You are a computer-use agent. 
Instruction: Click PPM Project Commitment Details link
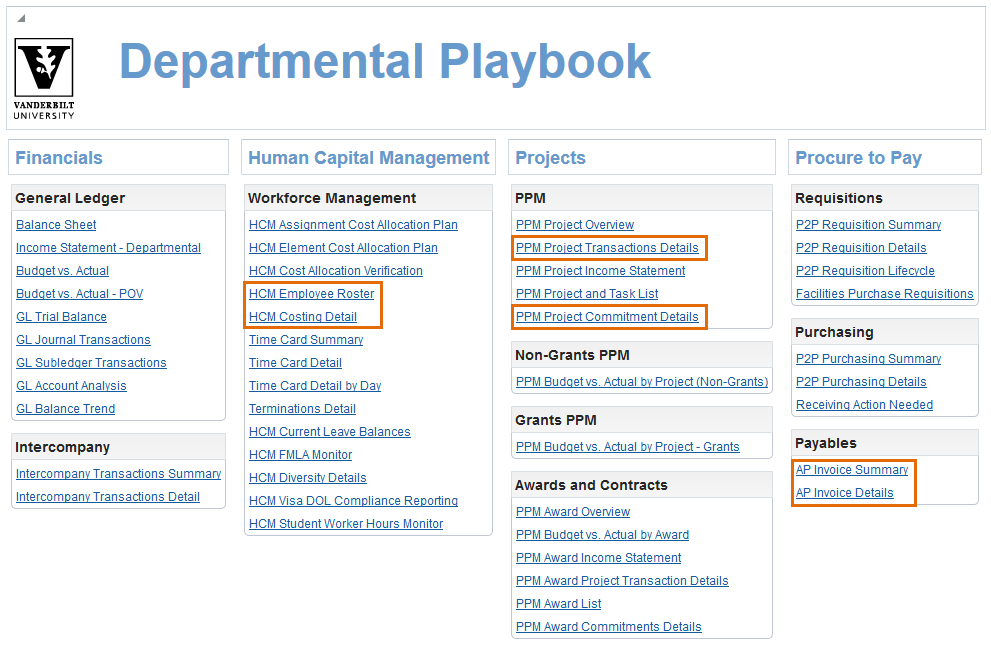pyautogui.click(x=607, y=317)
